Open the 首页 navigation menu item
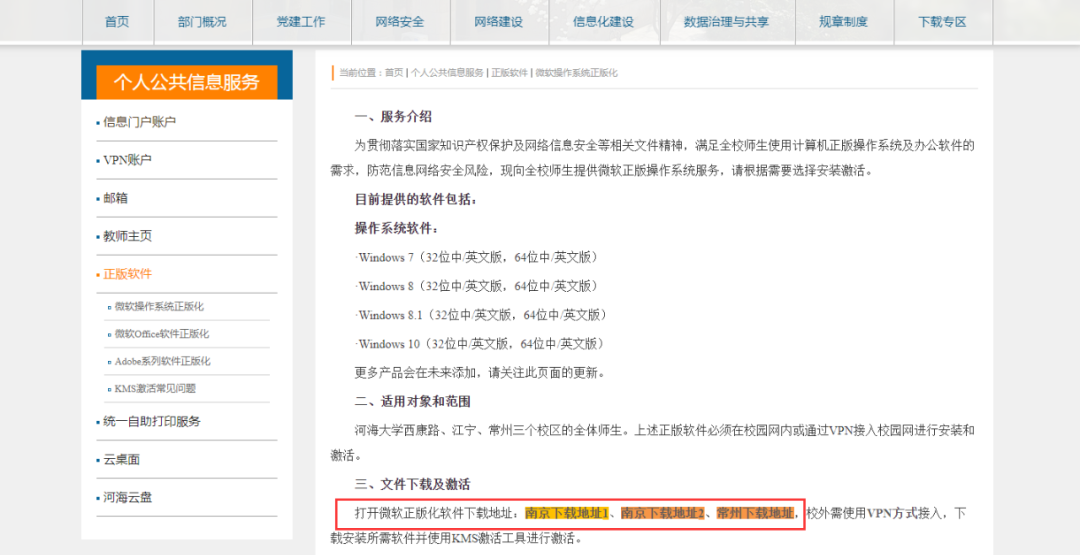Viewport: 1080px width, 555px height. [117, 21]
